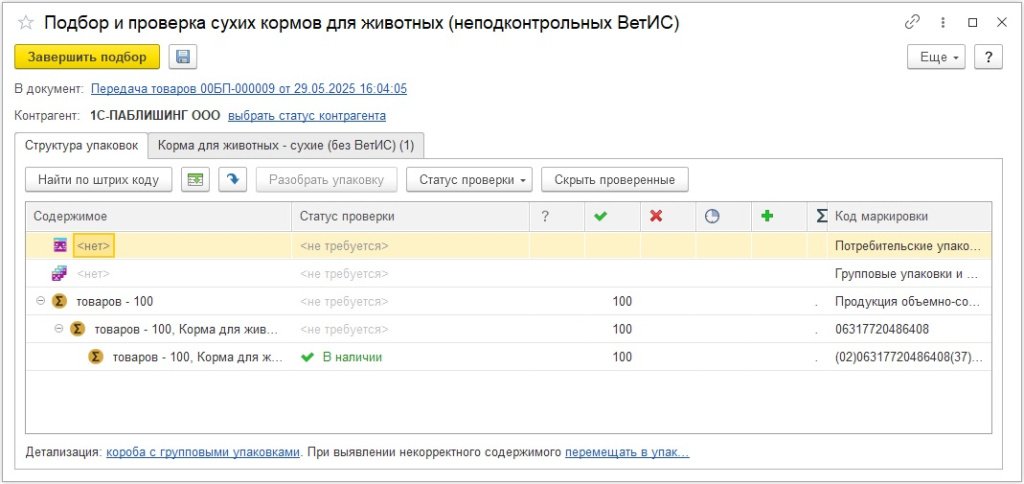Image resolution: width=1024 pixels, height=484 pixels.
Task: Click выбрать статус контрагента link
Action: [x=306, y=115]
